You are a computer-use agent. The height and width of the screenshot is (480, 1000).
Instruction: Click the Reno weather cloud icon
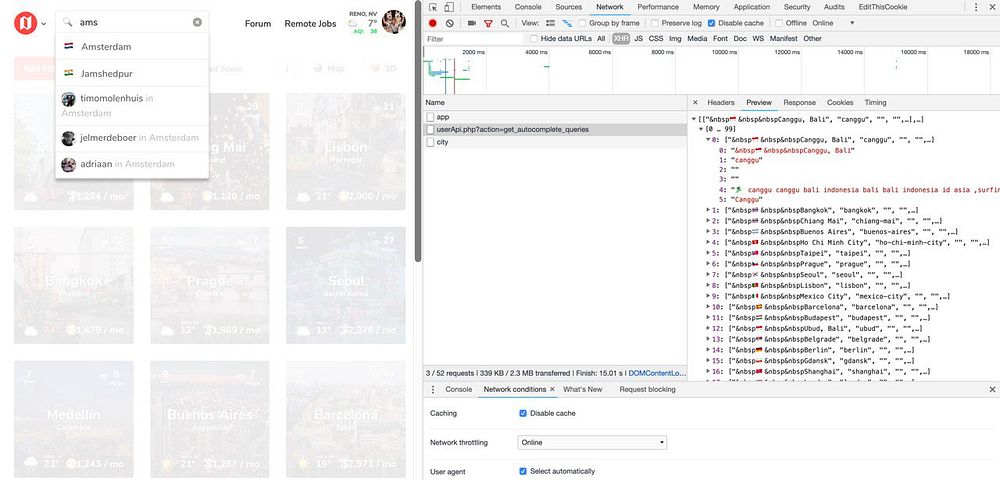click(x=353, y=23)
